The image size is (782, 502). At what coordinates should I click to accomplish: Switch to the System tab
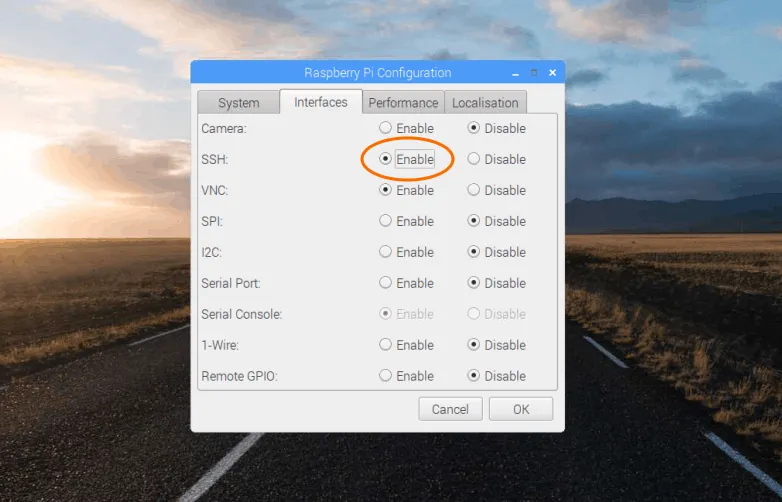(x=238, y=103)
